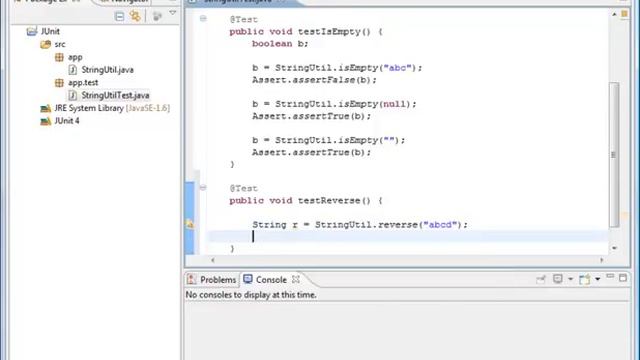
Task: Click the overview ruler icon at editor top-right
Action: tap(624, 14)
